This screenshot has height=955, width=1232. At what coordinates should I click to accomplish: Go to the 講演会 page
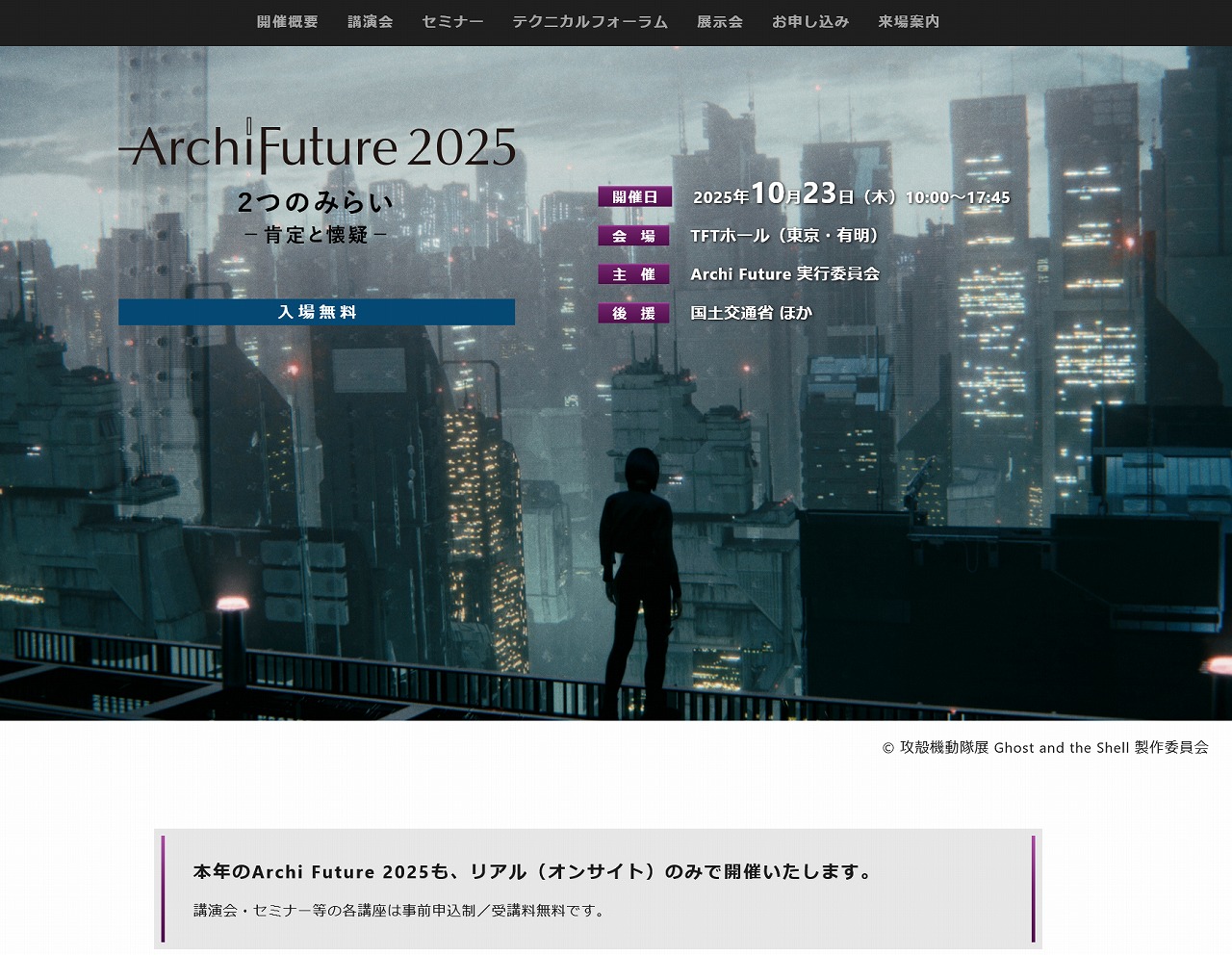(x=370, y=21)
